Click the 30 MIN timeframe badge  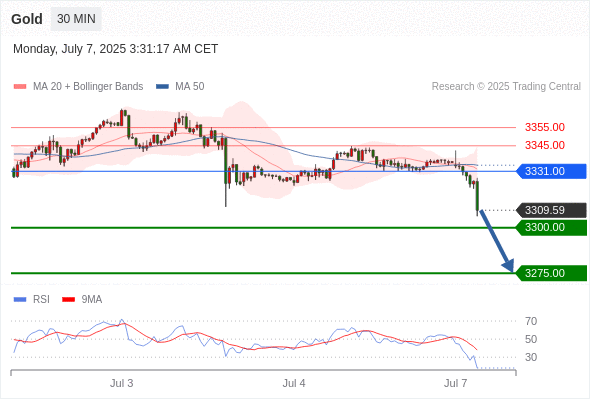tap(76, 19)
